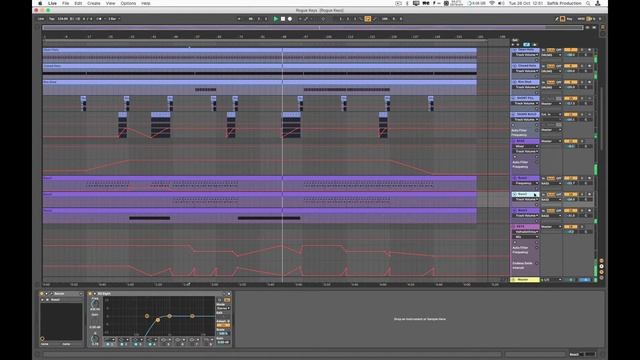Toggle the highlighted blue automation lock button above tracks
640x360 pixels.
(x=527, y=44)
